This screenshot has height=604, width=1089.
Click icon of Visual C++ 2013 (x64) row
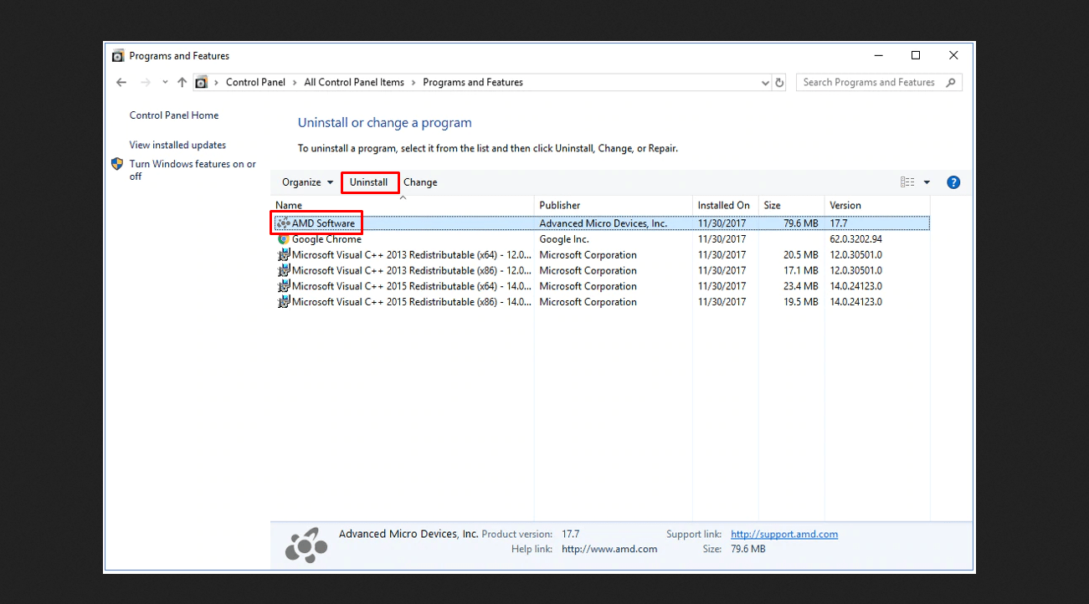click(x=283, y=255)
